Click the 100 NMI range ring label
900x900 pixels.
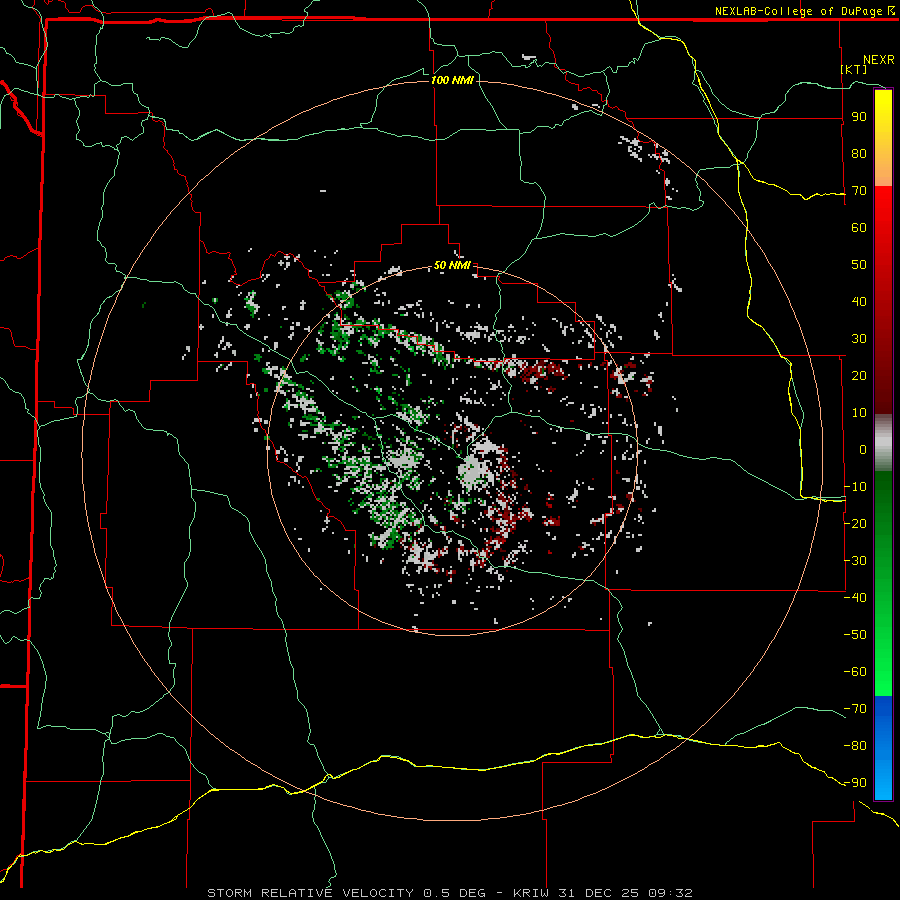pyautogui.click(x=452, y=80)
